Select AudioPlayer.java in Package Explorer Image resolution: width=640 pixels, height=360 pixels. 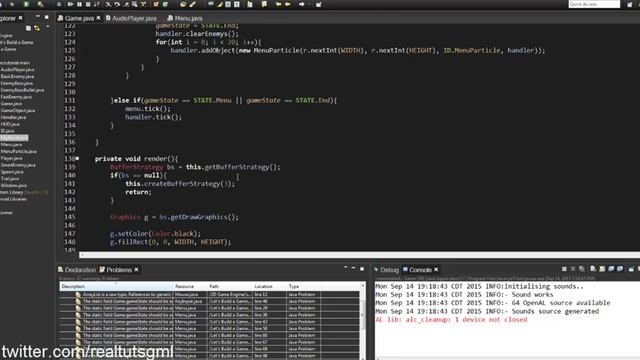click(18, 69)
